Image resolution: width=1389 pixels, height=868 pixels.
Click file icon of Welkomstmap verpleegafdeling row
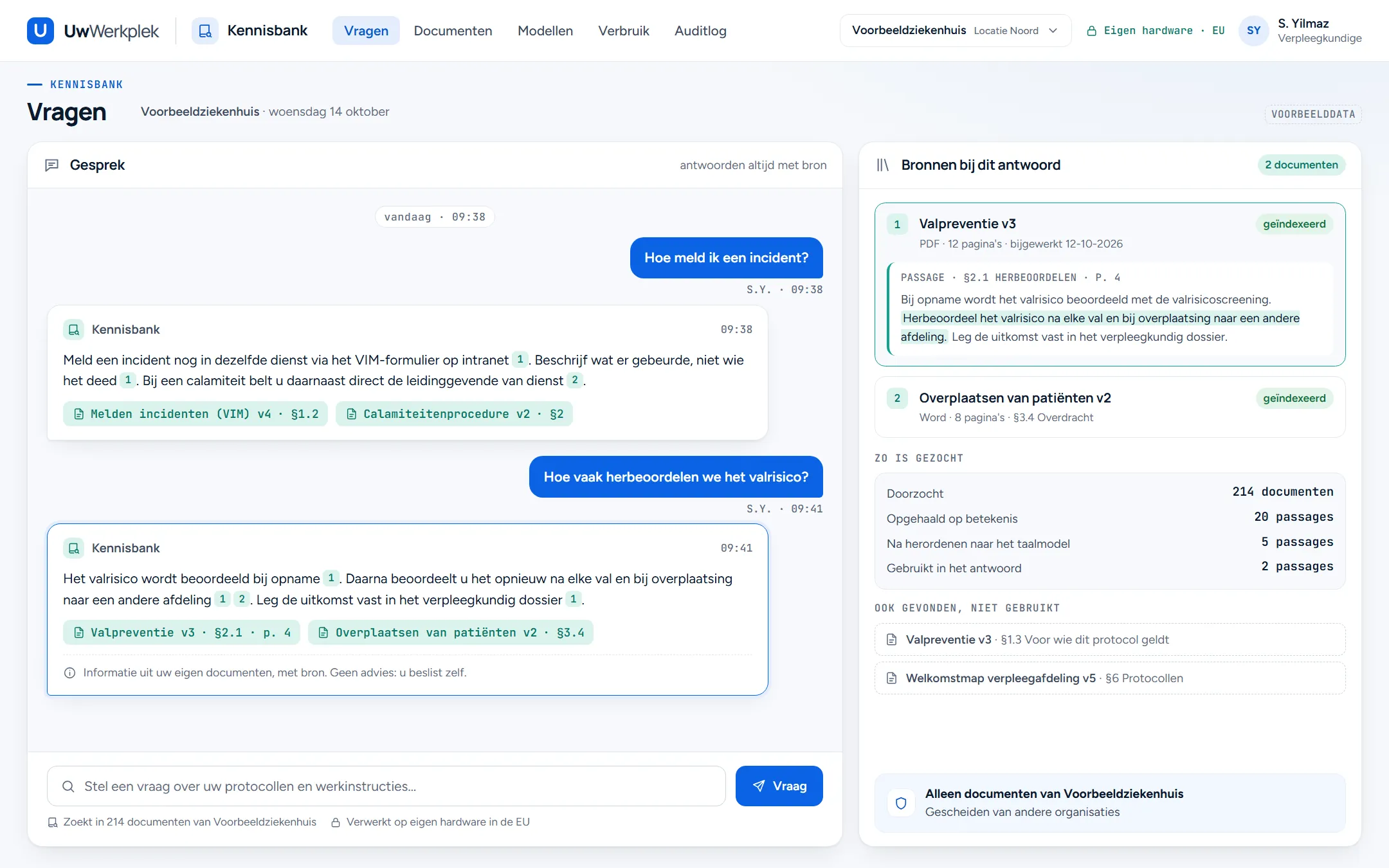coord(892,678)
